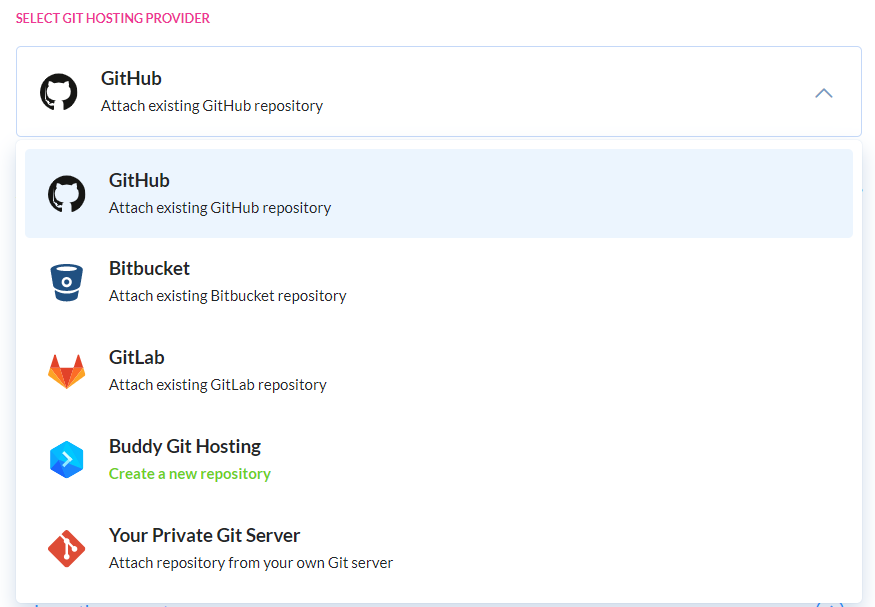Choose Buddy Git Hosting as provider
The width and height of the screenshot is (875, 607).
(439, 460)
